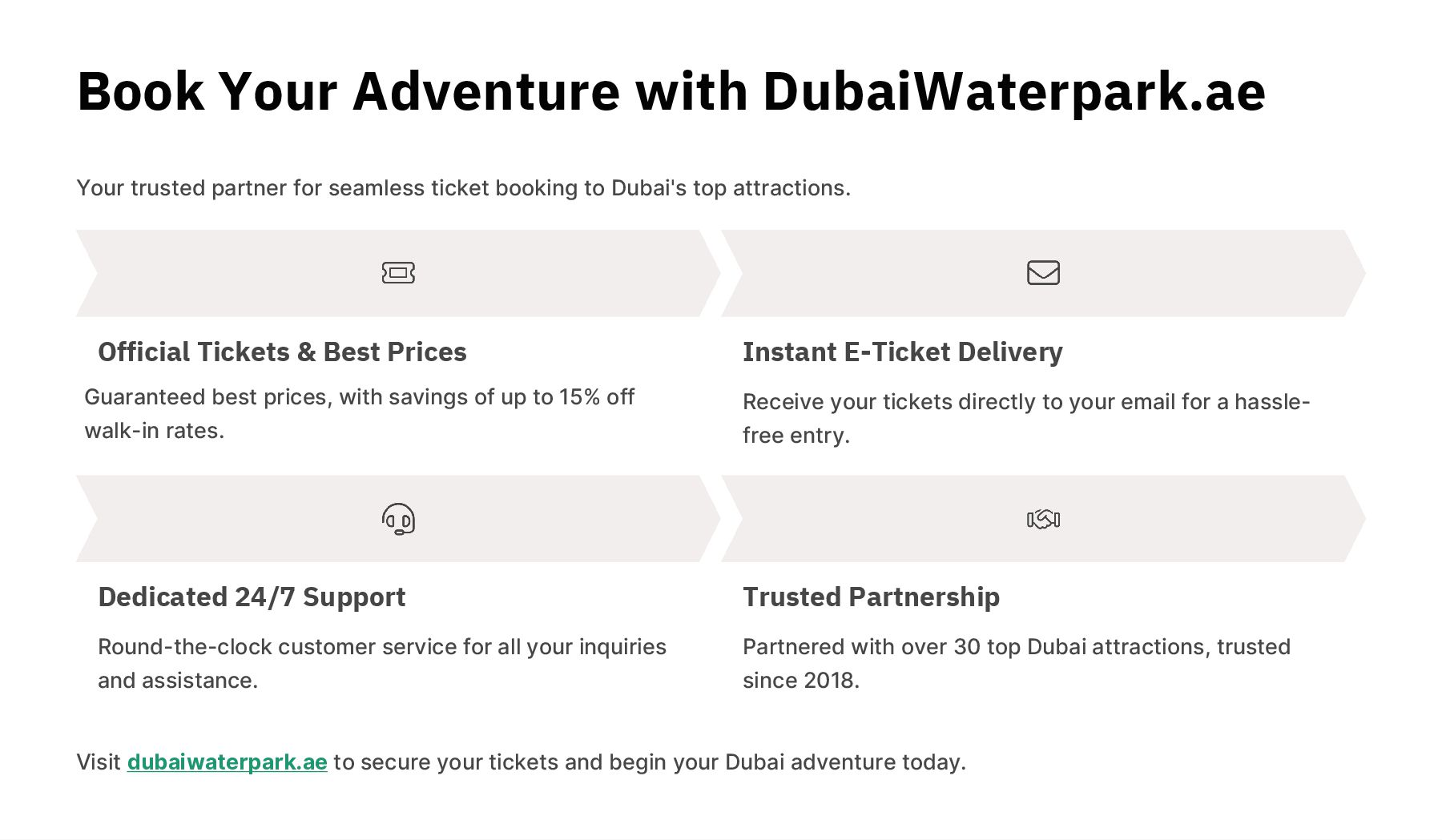Open the dubaiwaterpark.ae link
1442x840 pixels.
227,762
